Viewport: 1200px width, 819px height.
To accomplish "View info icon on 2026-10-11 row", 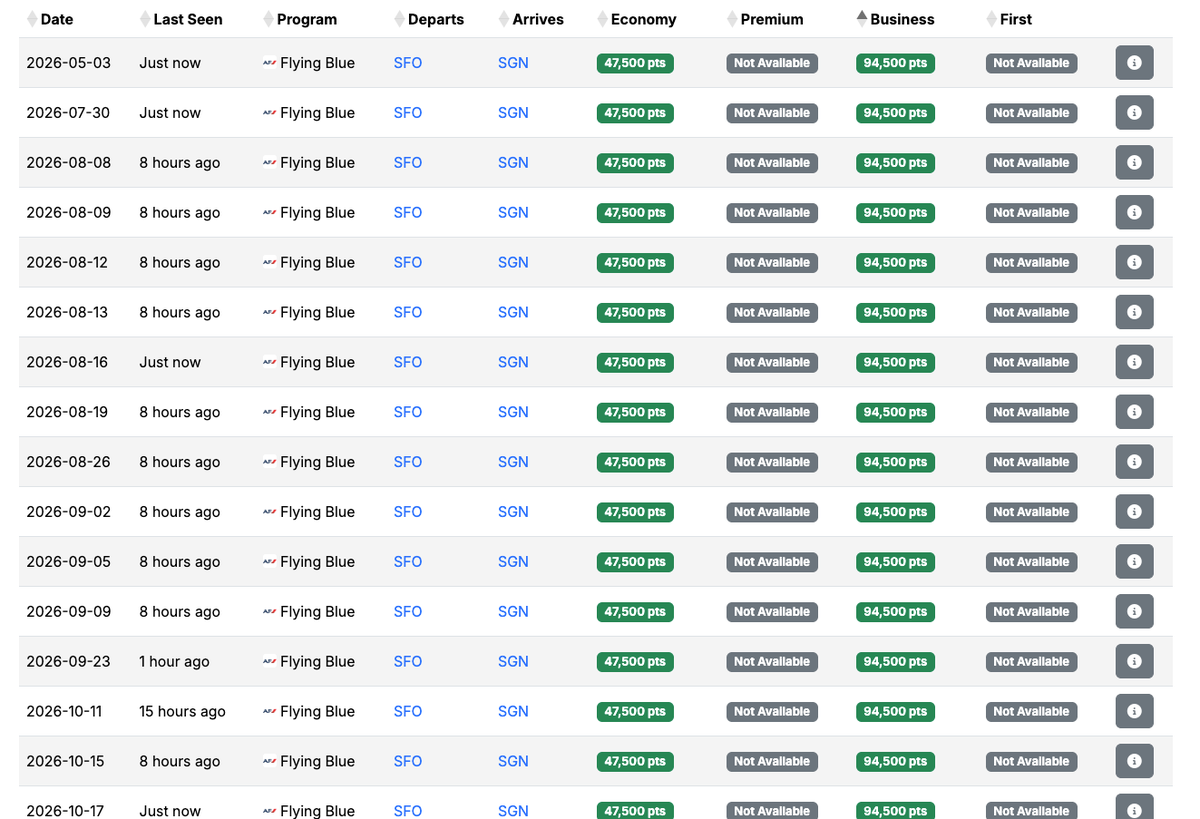I will coord(1134,712).
